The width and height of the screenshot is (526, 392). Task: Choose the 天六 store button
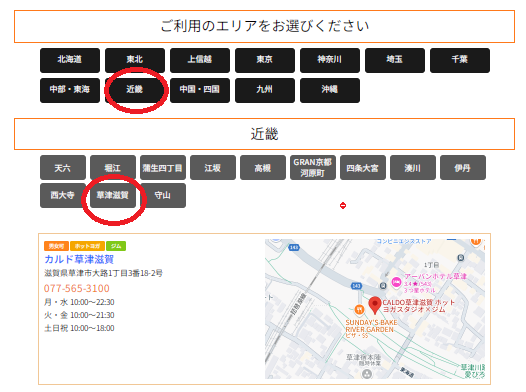click(63, 167)
